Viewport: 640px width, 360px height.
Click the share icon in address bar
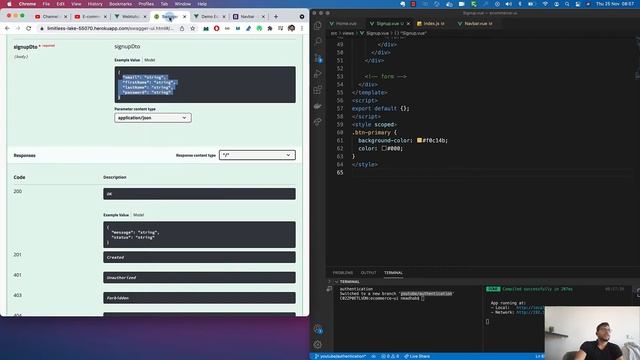tap(182, 28)
